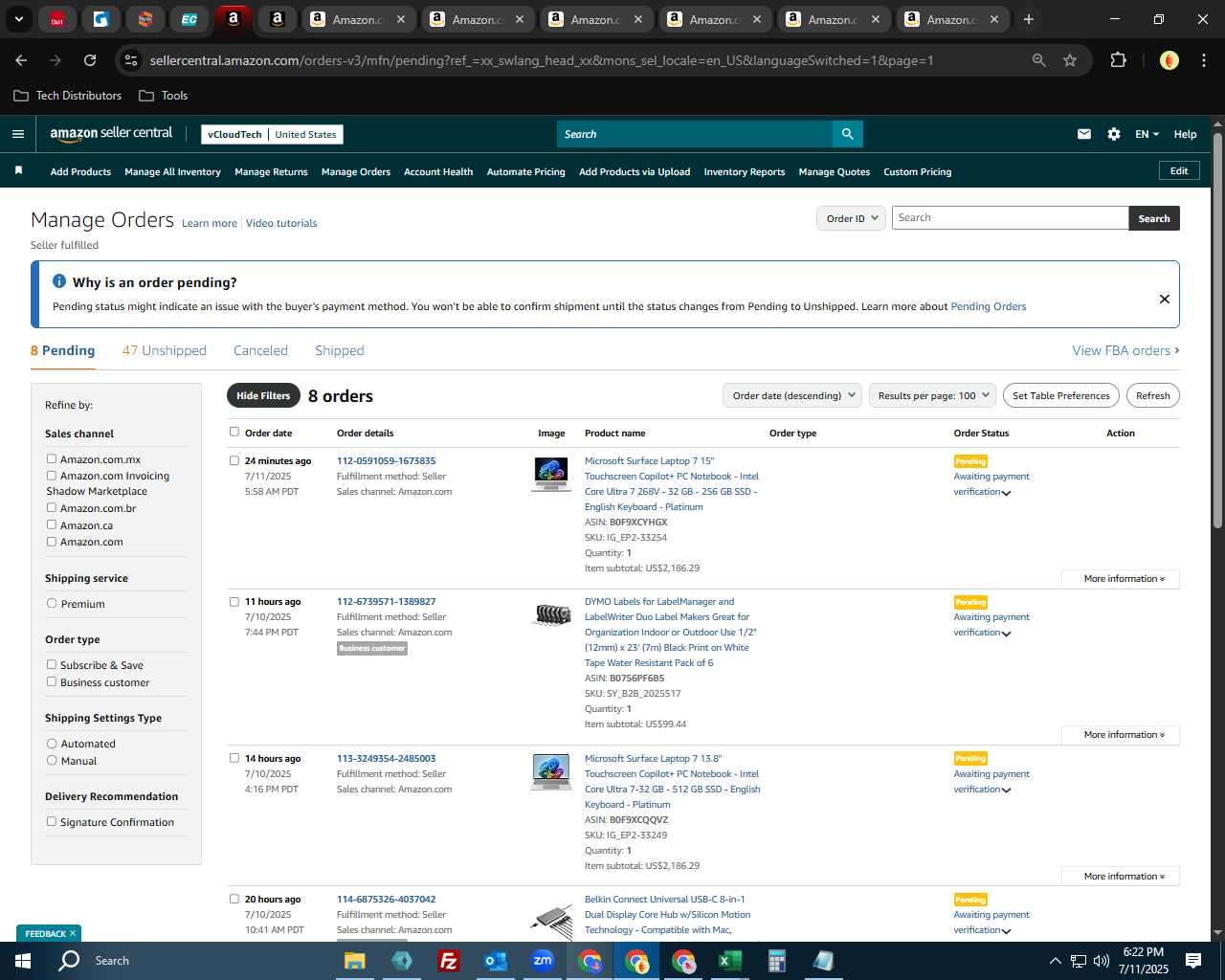
Task: Click the browser zoom magnifier icon
Action: tap(1039, 60)
